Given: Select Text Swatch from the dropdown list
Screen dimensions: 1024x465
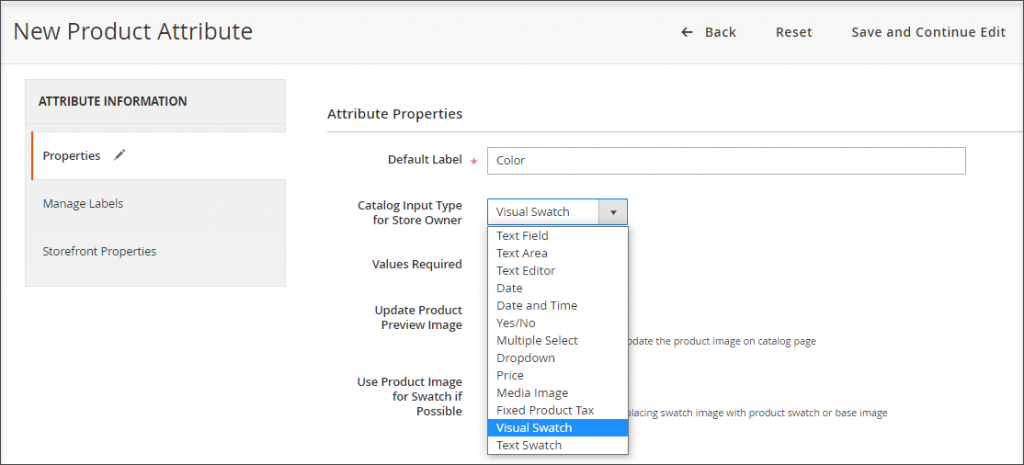Looking at the screenshot, I should pos(529,445).
